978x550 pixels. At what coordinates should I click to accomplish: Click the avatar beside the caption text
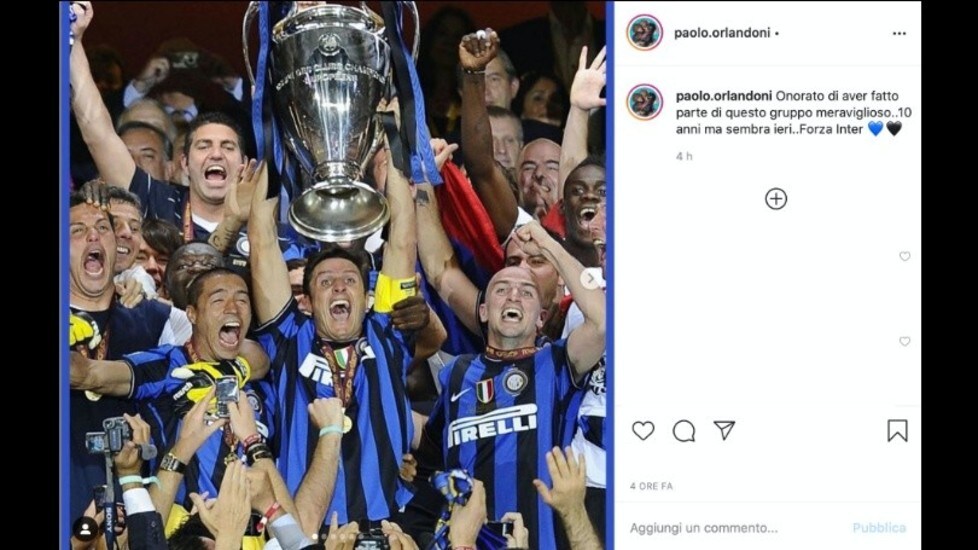644,102
